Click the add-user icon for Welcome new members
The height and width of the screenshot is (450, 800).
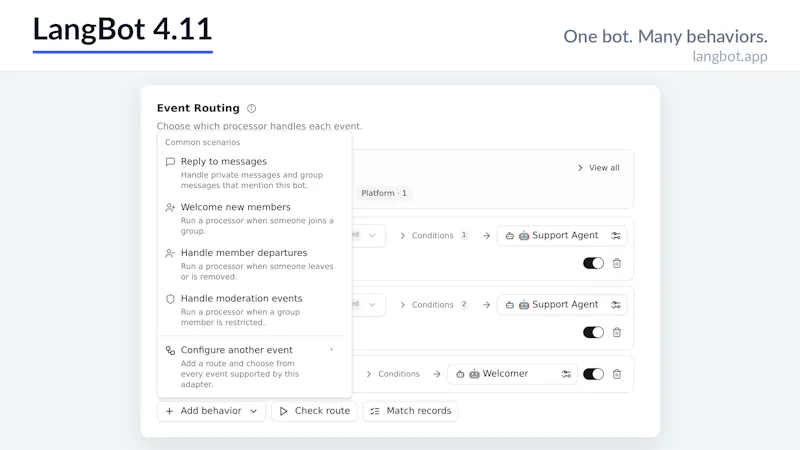click(x=170, y=208)
